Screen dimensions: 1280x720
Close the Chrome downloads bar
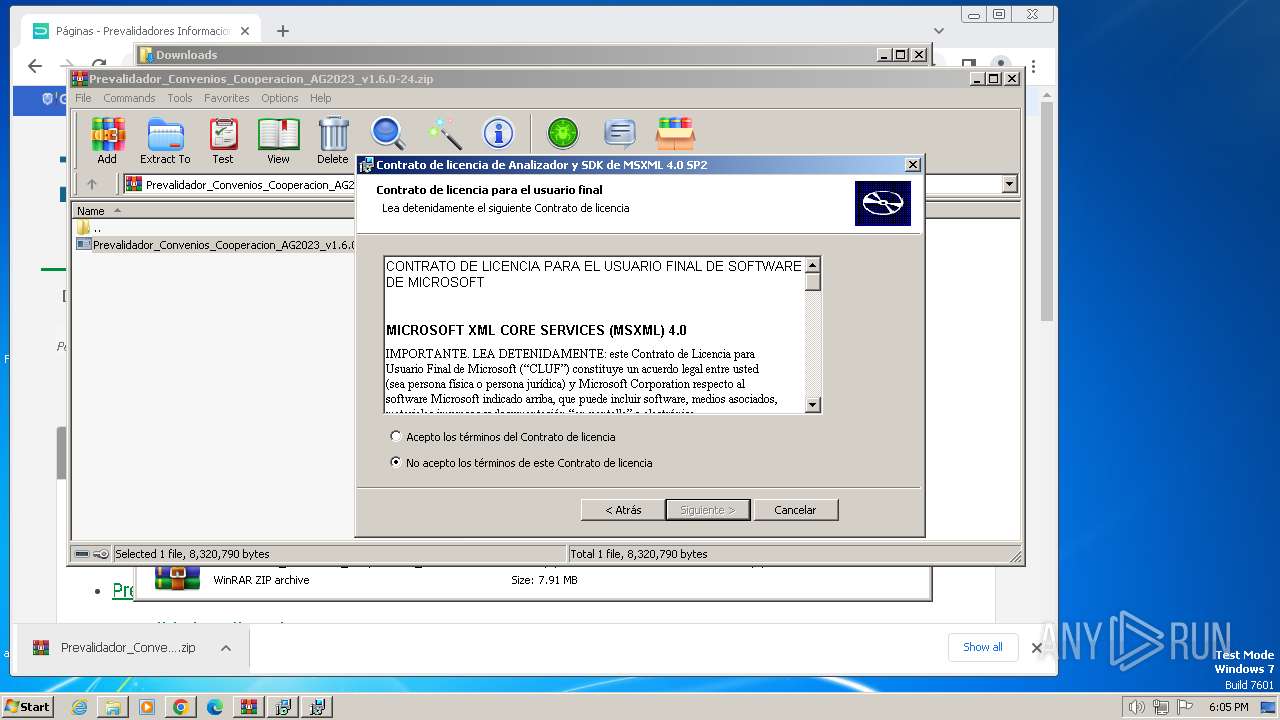point(1037,648)
